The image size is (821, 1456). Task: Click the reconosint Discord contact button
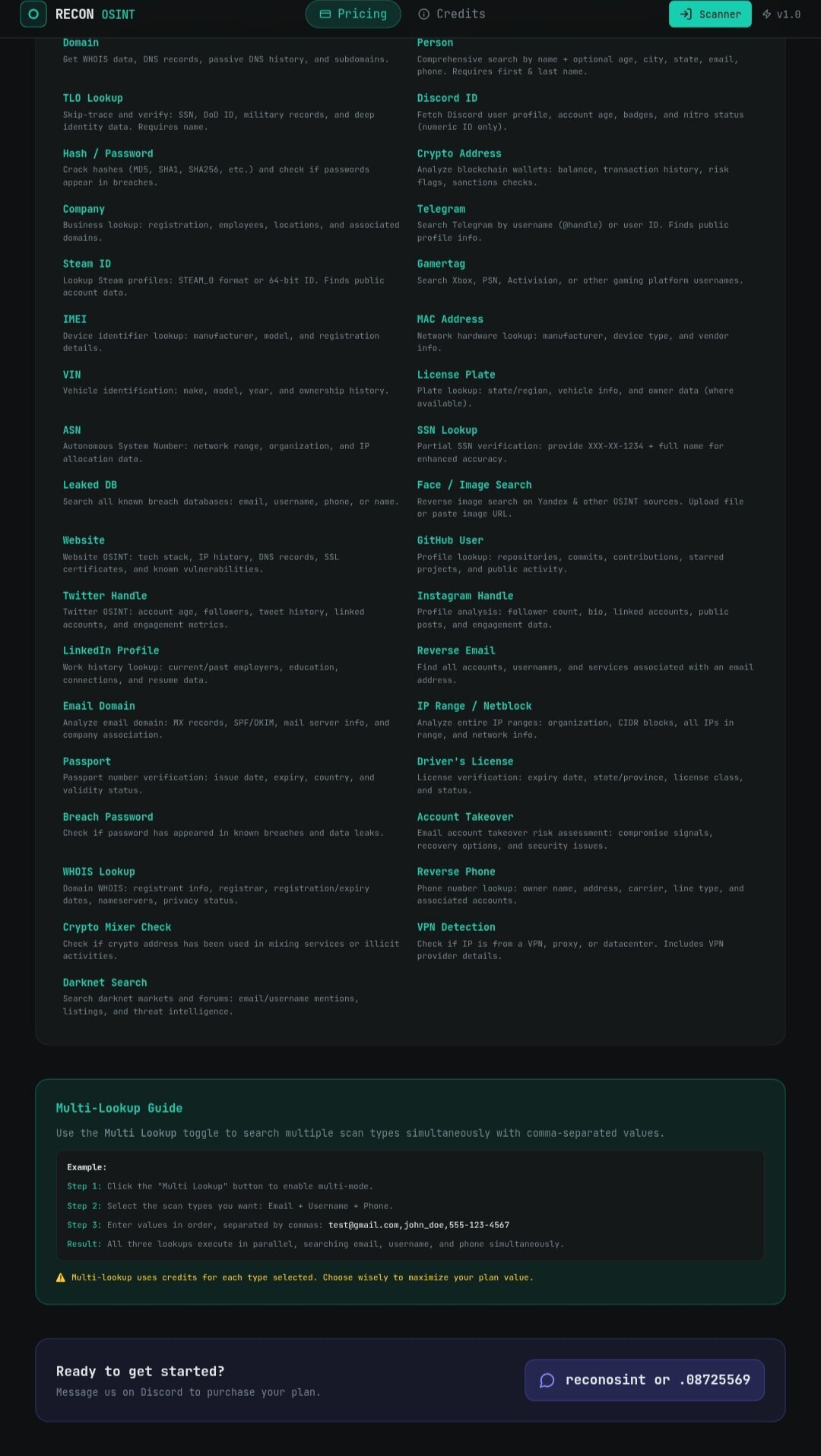coord(644,1380)
